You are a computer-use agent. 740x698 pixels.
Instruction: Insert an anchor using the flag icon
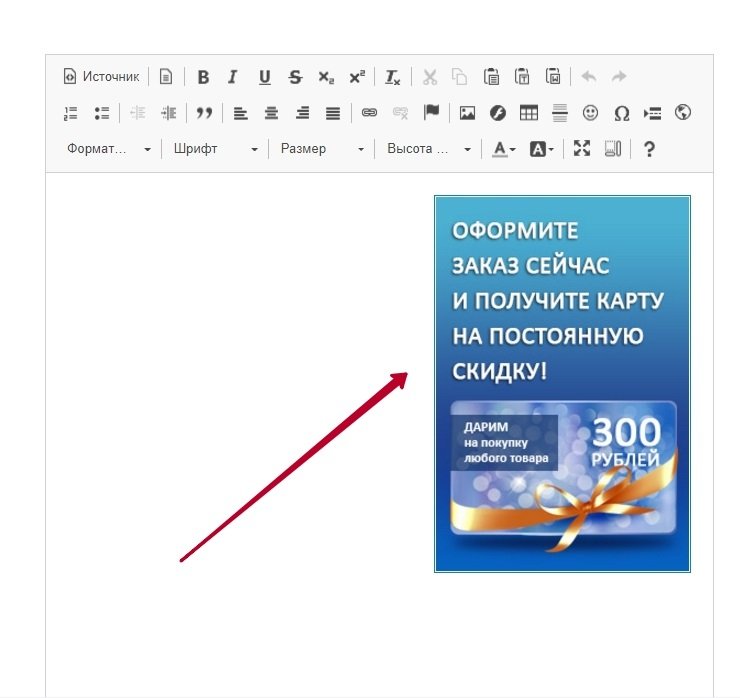pyautogui.click(x=431, y=113)
